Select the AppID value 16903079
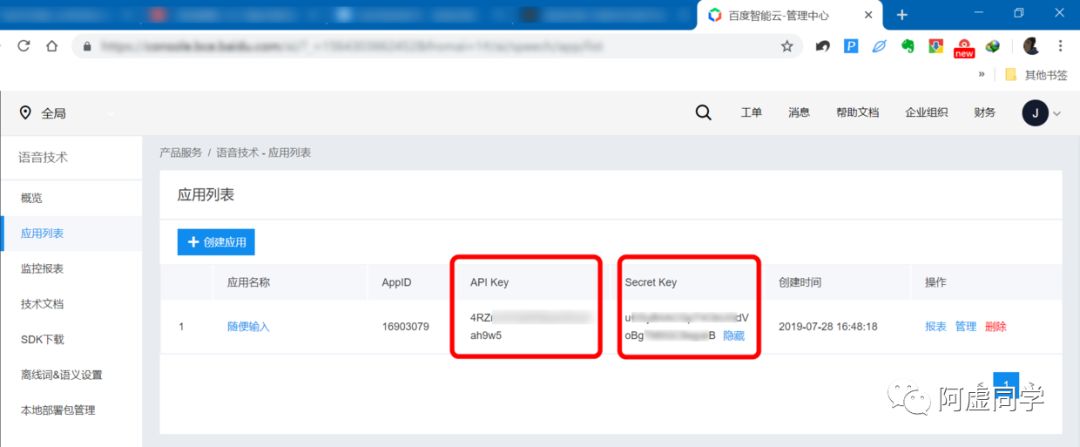The width and height of the screenshot is (1080, 447). pyautogui.click(x=405, y=326)
